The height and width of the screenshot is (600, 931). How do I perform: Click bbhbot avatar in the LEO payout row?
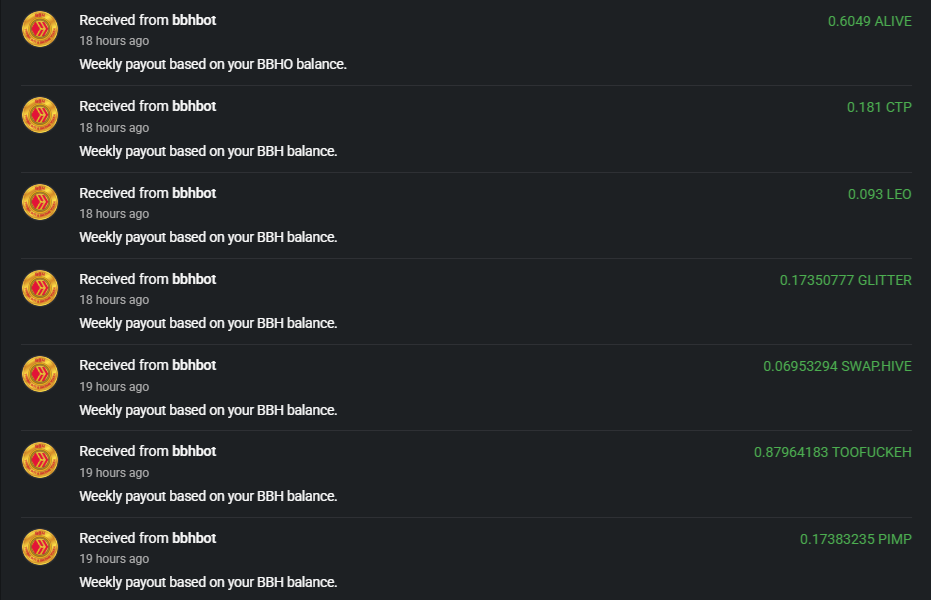(x=40, y=202)
